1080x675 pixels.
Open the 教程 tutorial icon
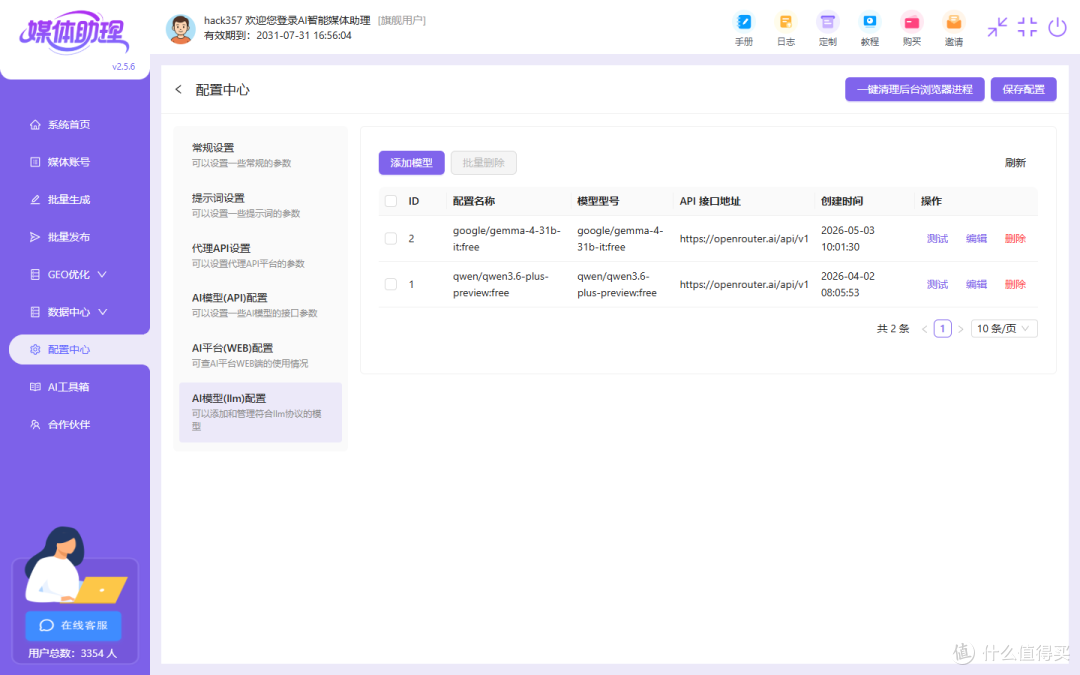point(870,30)
